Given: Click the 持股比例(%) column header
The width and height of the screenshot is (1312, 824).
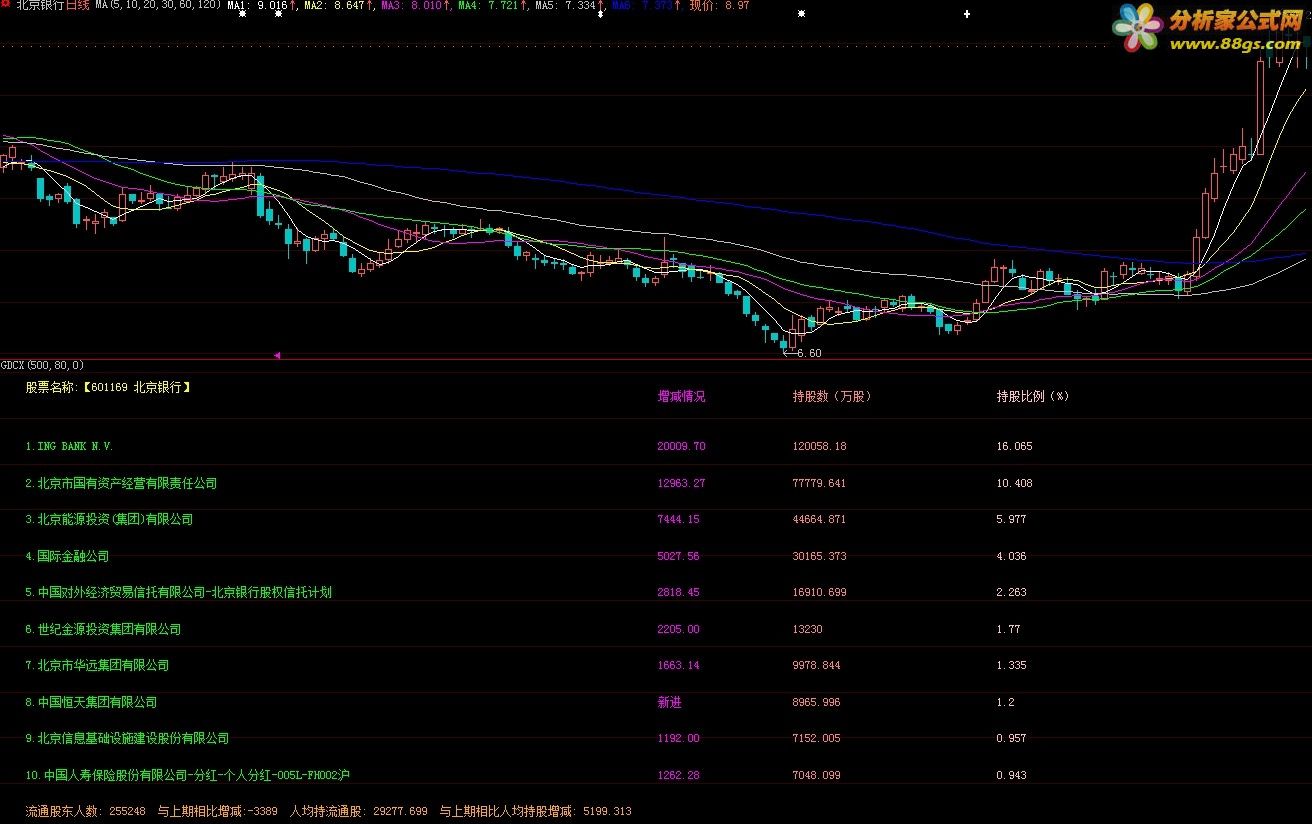Looking at the screenshot, I should click(1032, 396).
